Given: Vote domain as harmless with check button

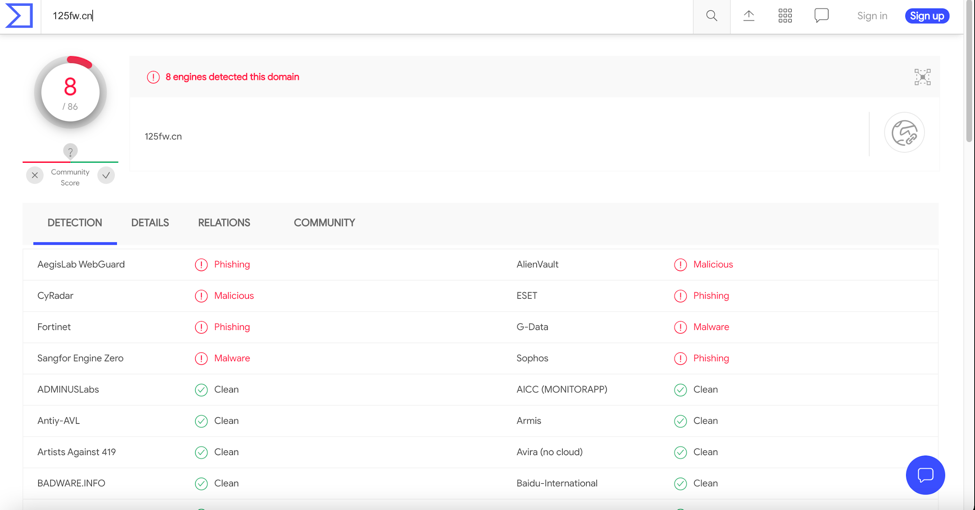Looking at the screenshot, I should coord(106,175).
